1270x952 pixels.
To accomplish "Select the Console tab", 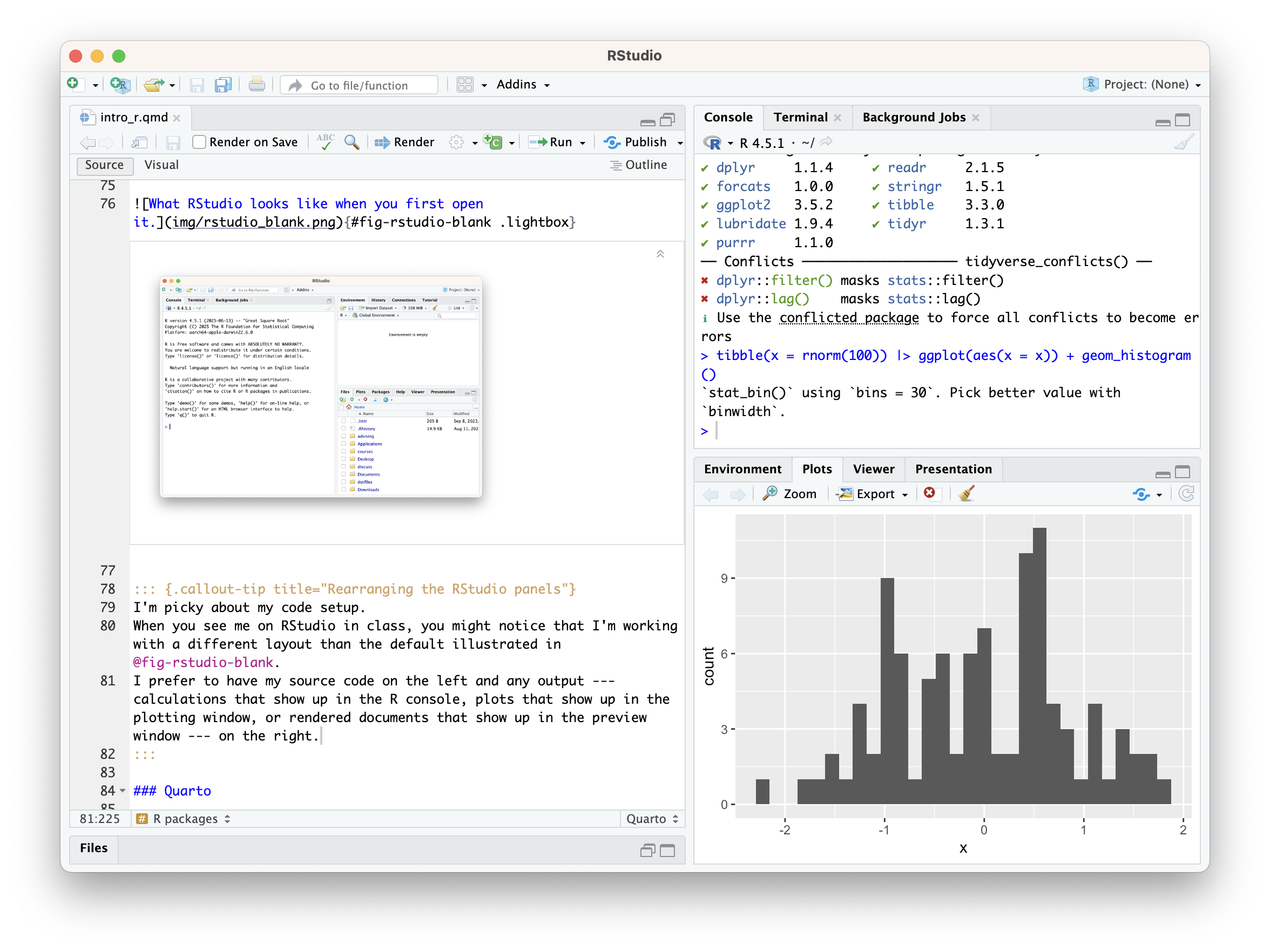I will coord(728,117).
